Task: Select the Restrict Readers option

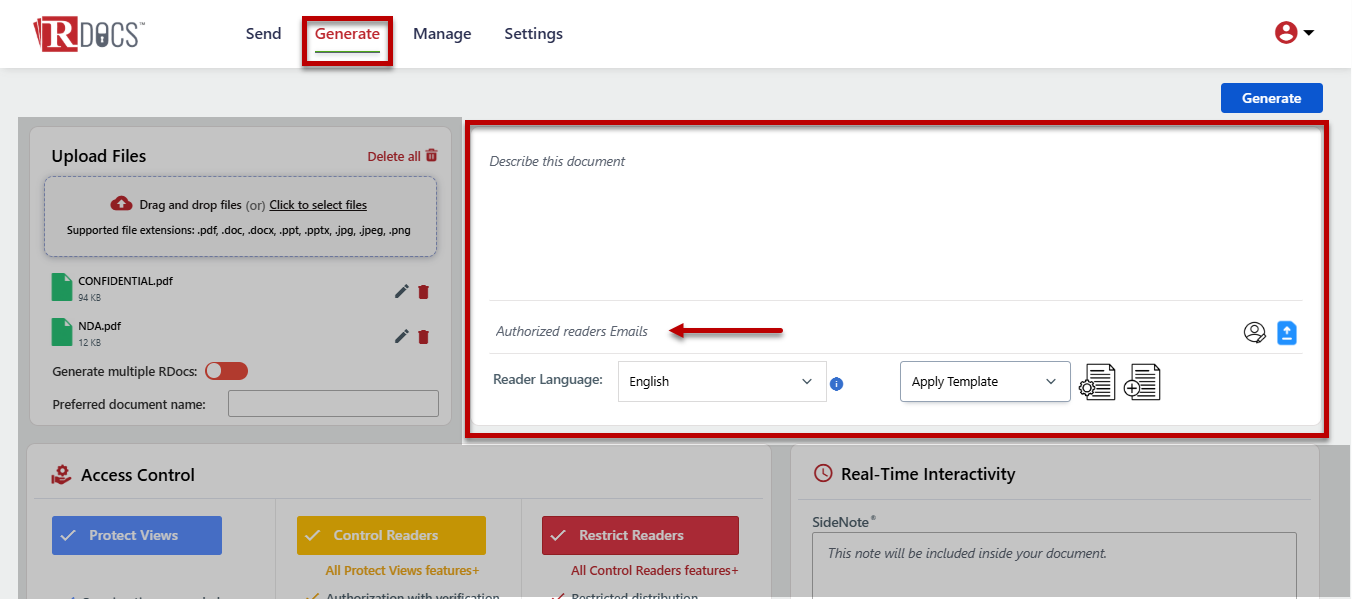Action: click(640, 535)
